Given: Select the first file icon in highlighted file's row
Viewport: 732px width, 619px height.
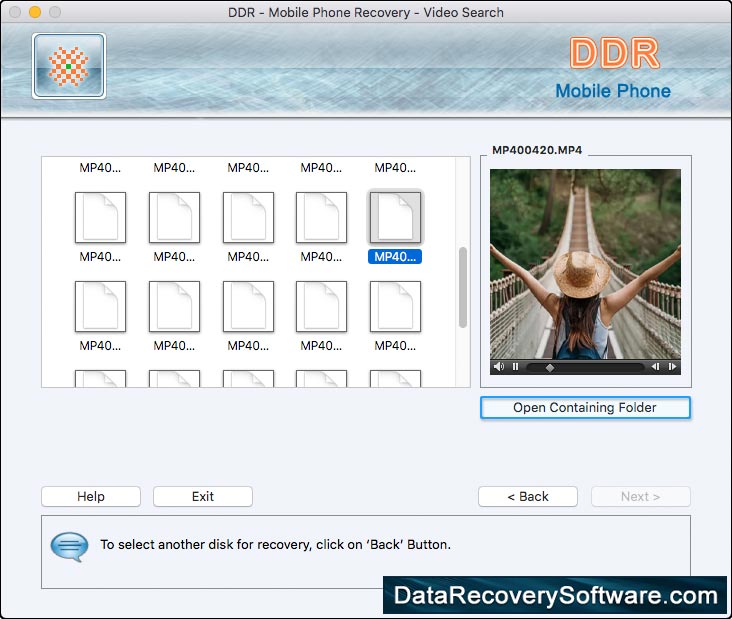Looking at the screenshot, I should [x=100, y=218].
